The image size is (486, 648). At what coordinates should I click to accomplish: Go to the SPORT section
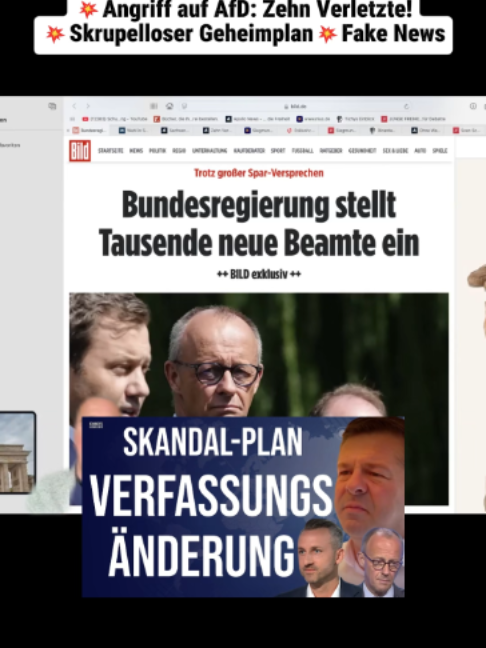click(x=278, y=151)
